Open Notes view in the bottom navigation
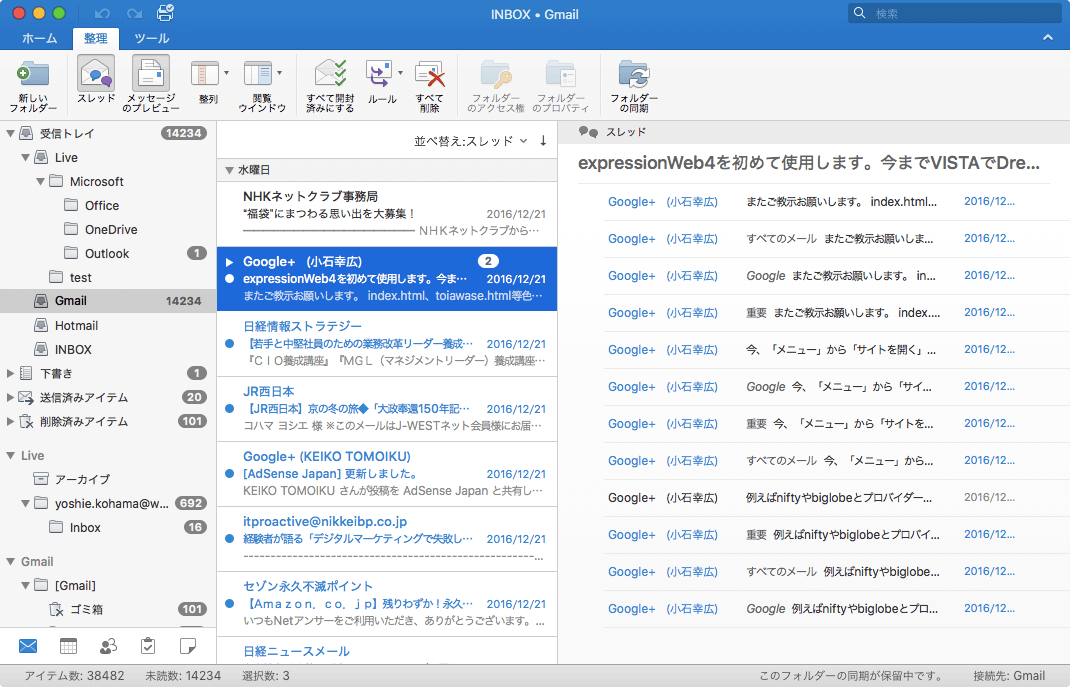Screen dimensions: 1070x687 187,646
